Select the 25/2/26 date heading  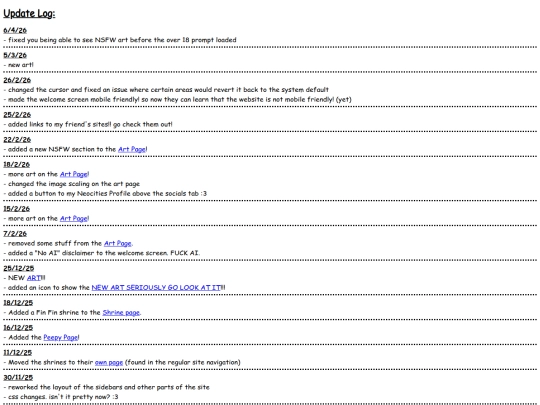[x=17, y=114]
